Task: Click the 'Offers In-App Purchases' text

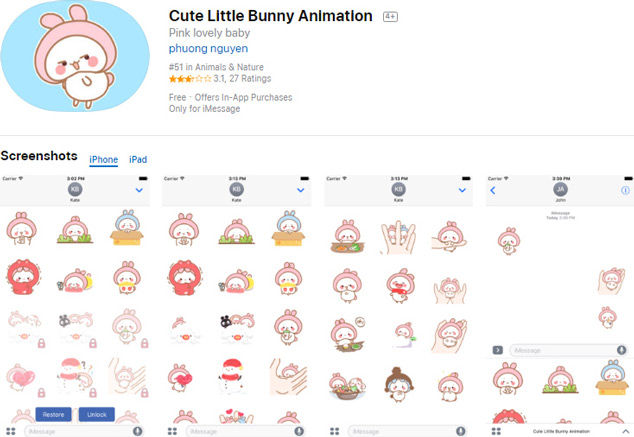Action: click(x=243, y=97)
